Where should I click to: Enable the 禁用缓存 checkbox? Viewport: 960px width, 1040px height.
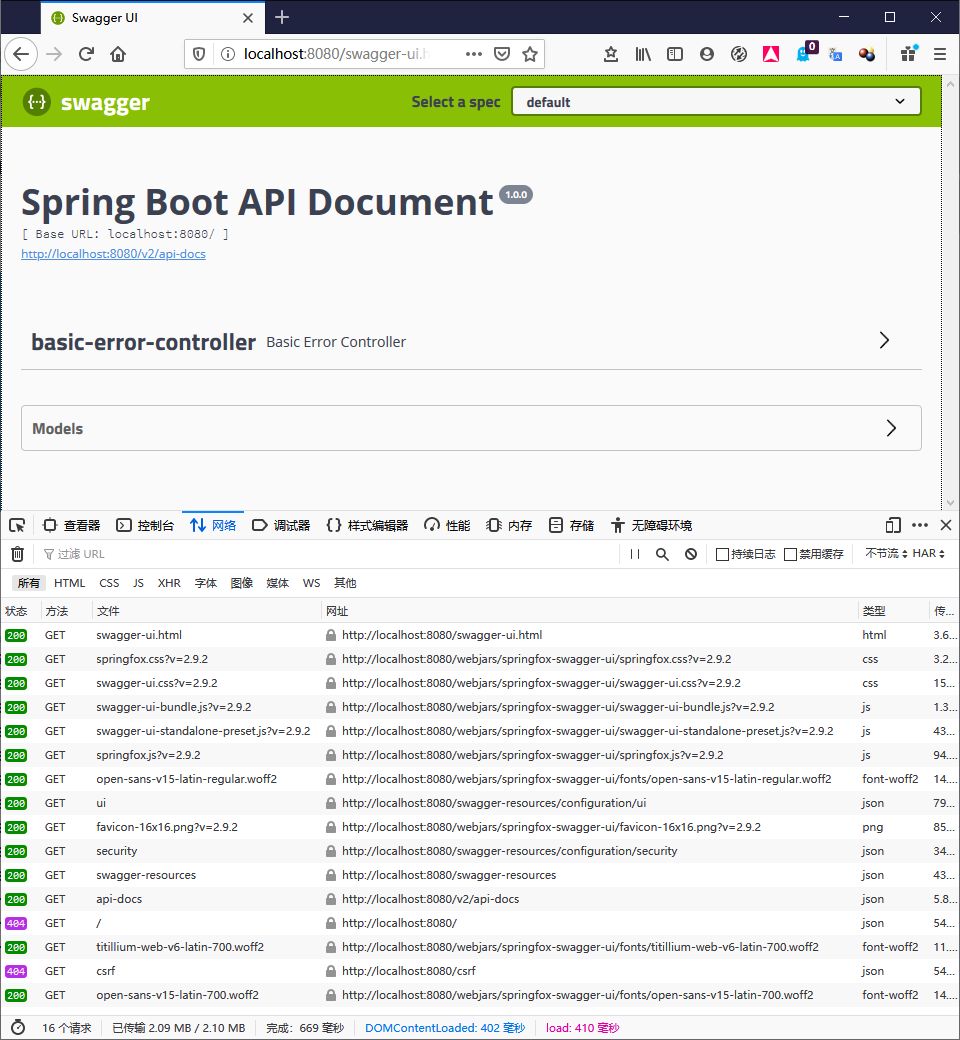(791, 554)
